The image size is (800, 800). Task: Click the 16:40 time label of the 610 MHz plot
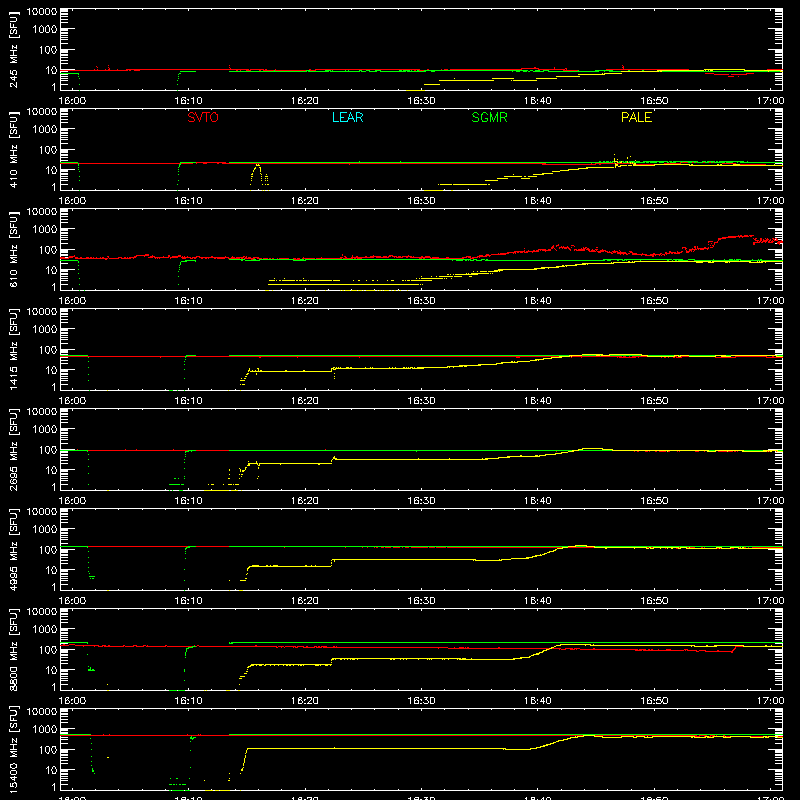(538, 301)
